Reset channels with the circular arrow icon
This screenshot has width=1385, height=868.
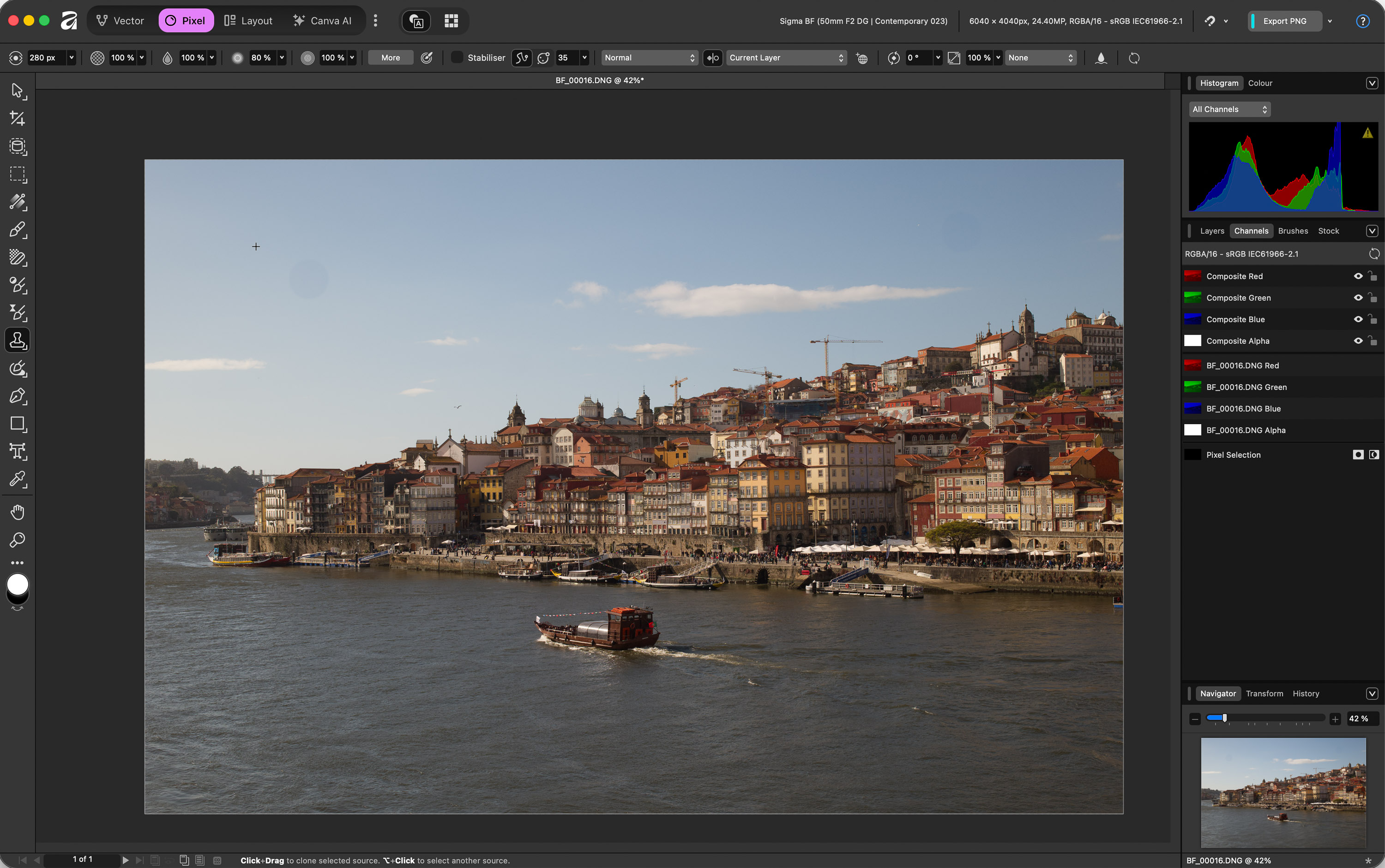[1374, 254]
